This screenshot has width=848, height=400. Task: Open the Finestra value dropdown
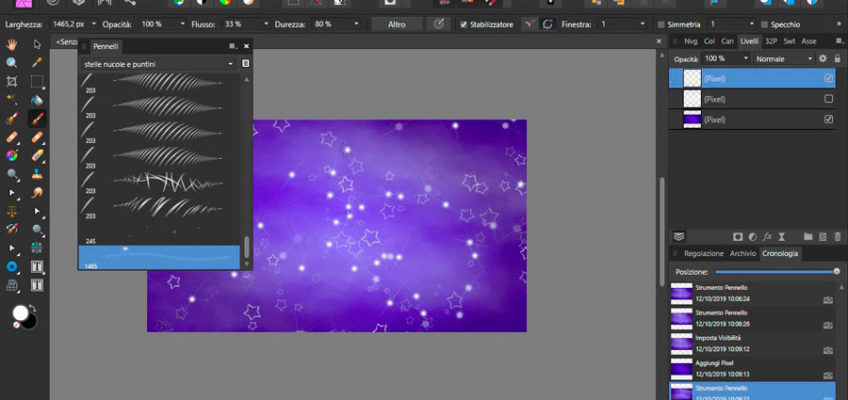click(642, 24)
